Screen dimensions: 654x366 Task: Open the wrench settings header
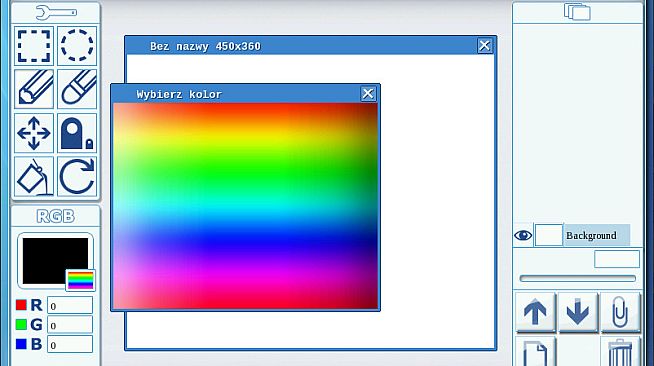coord(56,13)
